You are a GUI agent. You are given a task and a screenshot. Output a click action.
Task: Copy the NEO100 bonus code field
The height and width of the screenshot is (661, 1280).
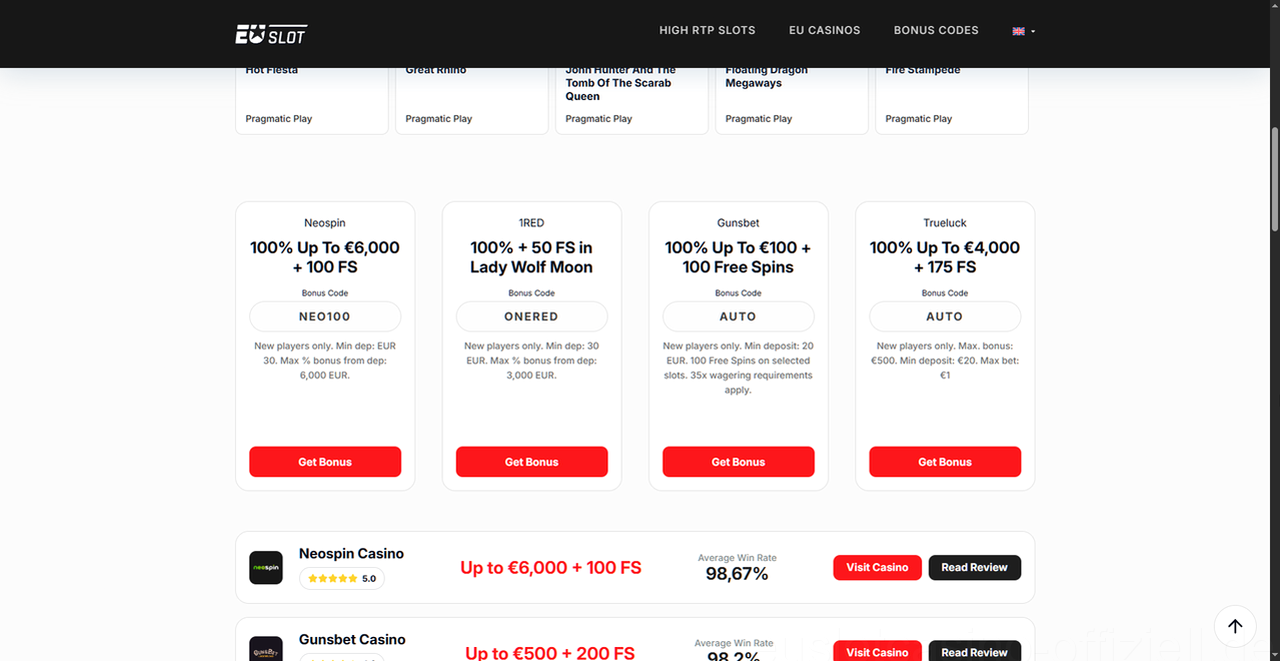point(325,316)
